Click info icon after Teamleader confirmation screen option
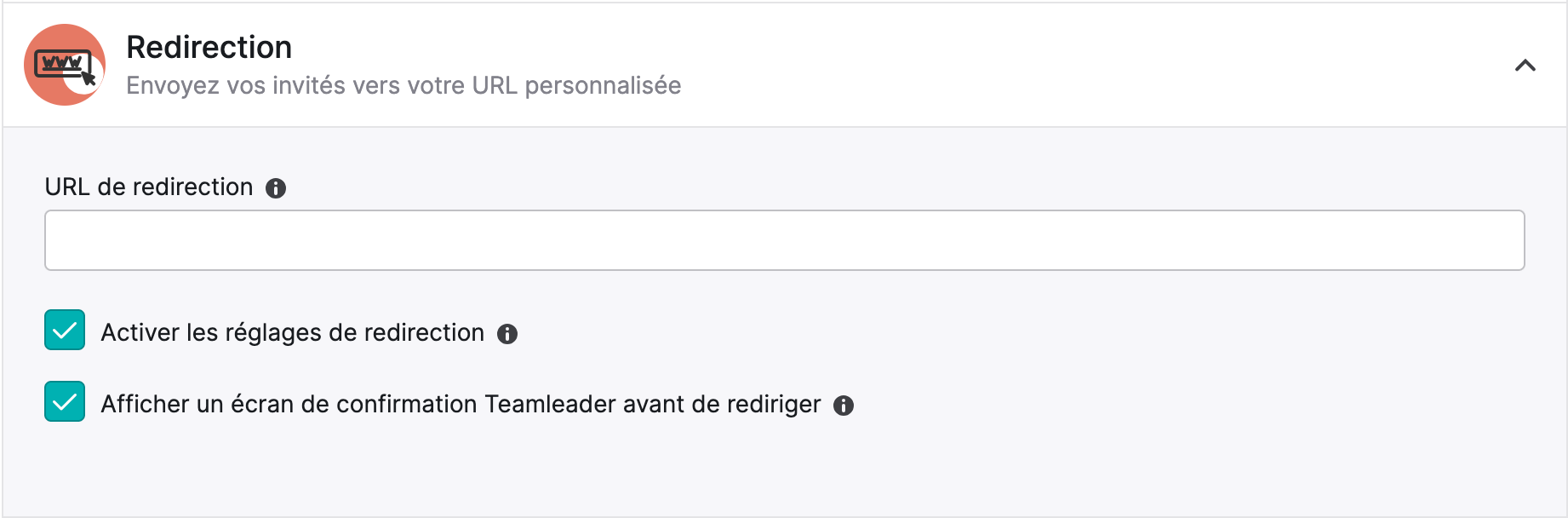 (844, 406)
